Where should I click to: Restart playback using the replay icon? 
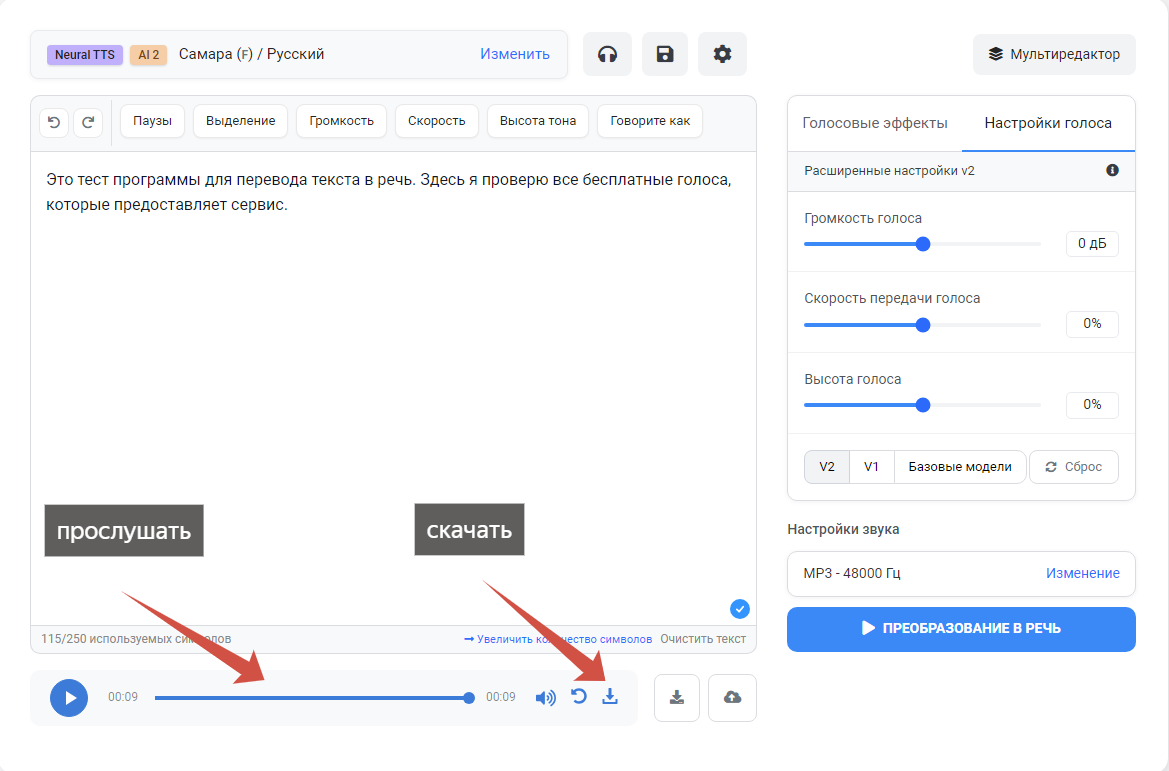click(580, 697)
